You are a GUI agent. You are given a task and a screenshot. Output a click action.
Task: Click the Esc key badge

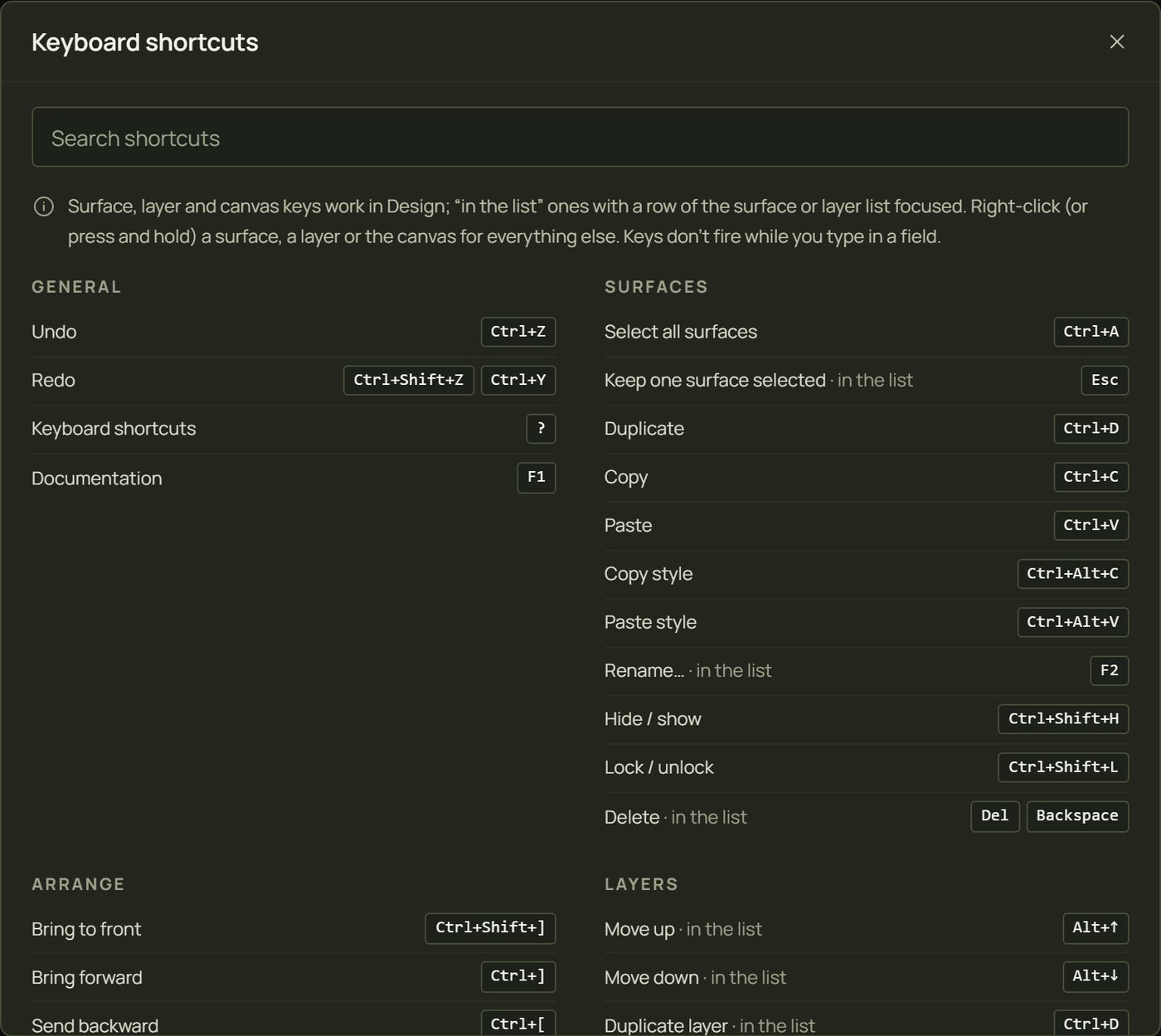pos(1105,380)
